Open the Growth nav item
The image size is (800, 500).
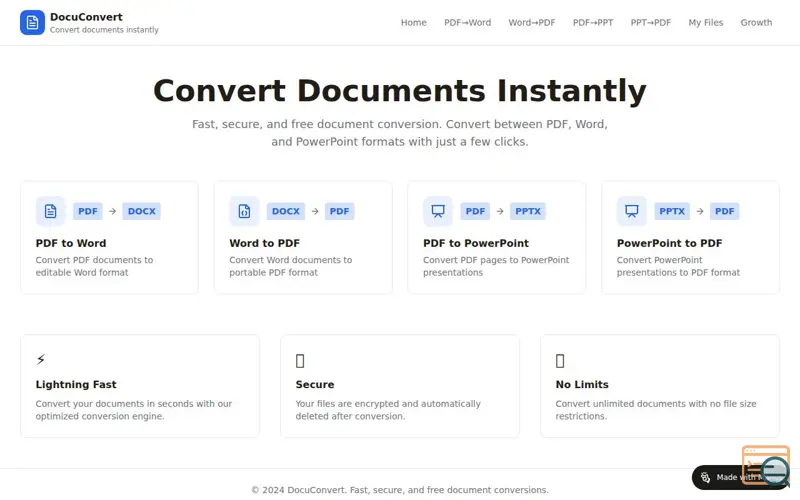tap(756, 22)
